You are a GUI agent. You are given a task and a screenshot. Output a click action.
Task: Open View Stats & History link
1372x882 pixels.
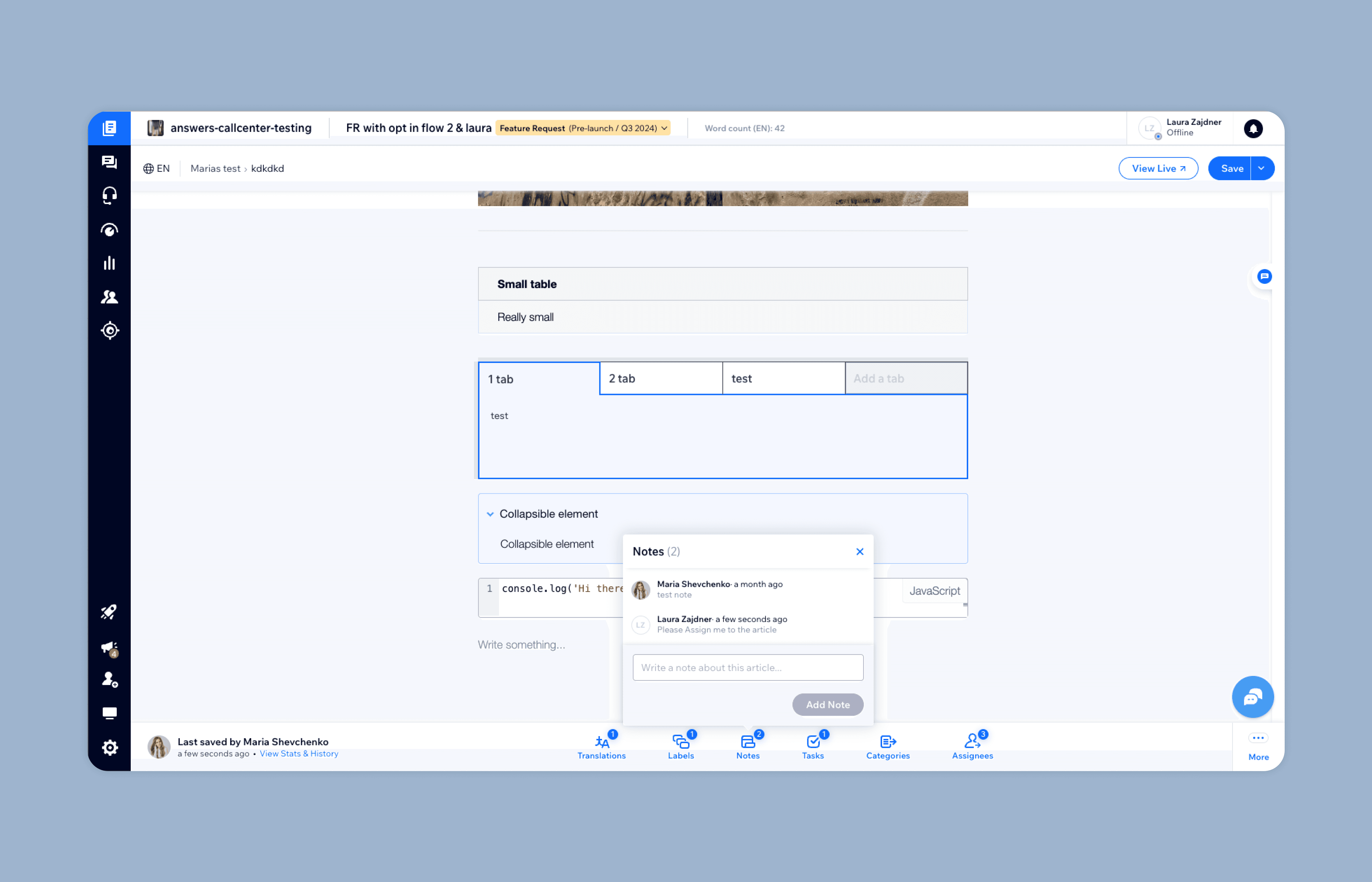click(299, 754)
